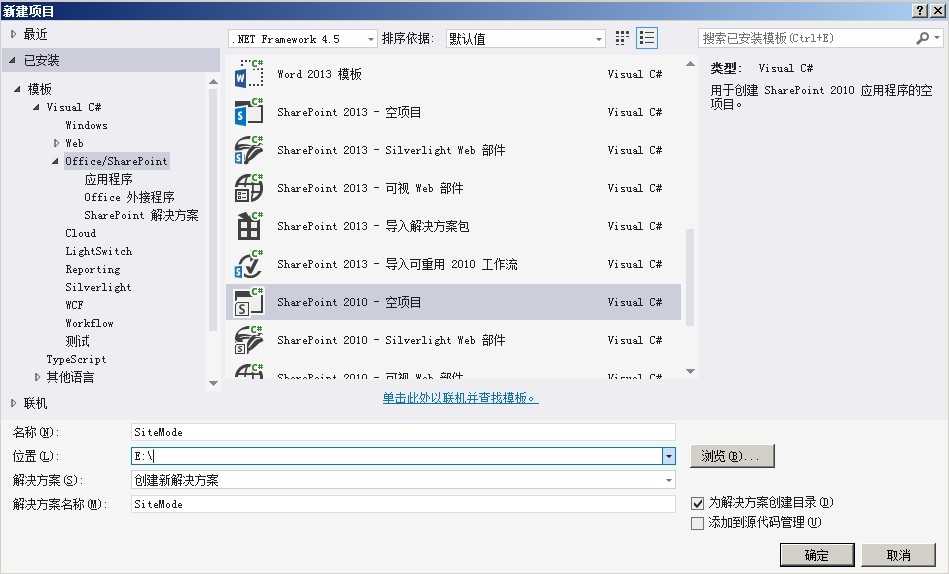Image resolution: width=949 pixels, height=574 pixels.
Task: Collapse the 已安装 section
Action: point(13,60)
